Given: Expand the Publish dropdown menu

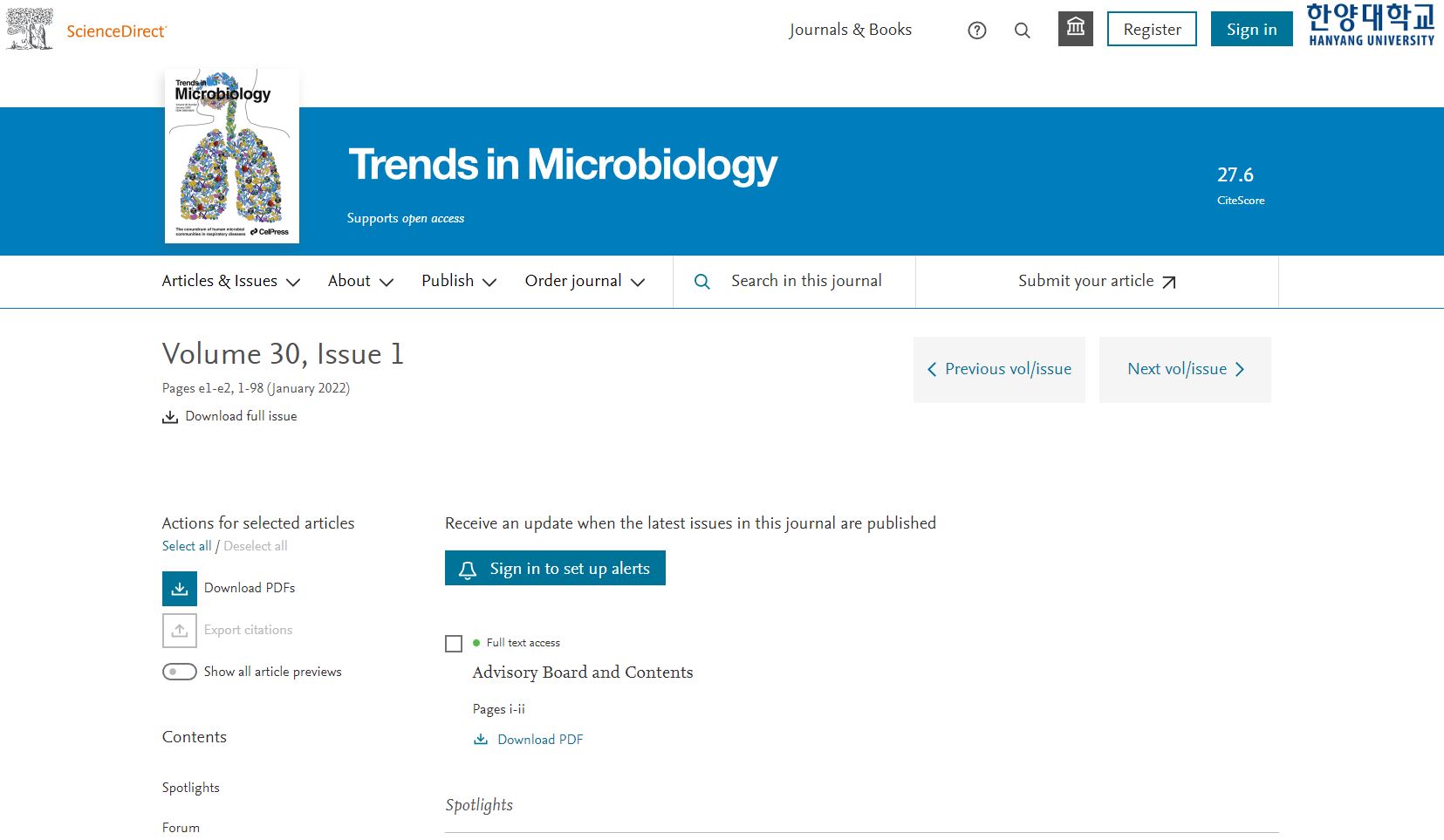Looking at the screenshot, I should pyautogui.click(x=459, y=282).
